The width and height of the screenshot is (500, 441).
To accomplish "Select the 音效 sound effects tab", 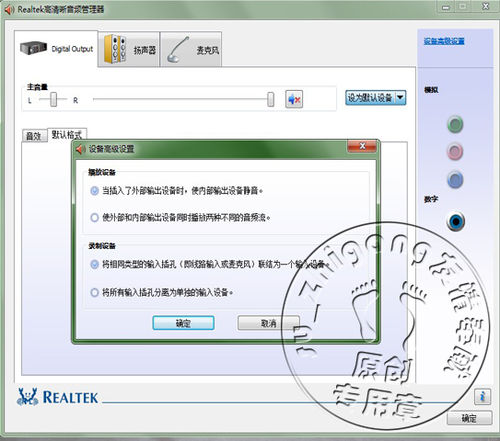I will click(34, 136).
